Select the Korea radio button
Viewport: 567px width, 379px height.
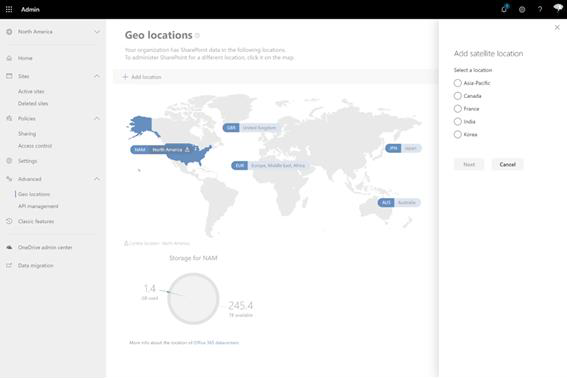(457, 134)
